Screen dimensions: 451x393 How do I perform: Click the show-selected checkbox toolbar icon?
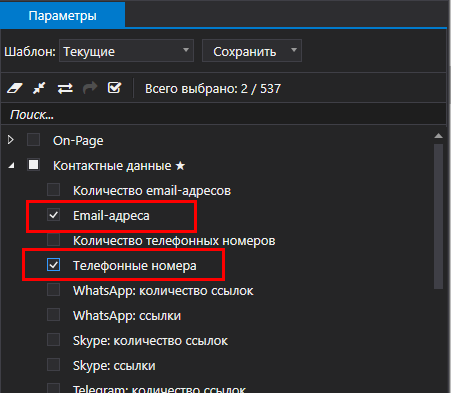pos(114,88)
